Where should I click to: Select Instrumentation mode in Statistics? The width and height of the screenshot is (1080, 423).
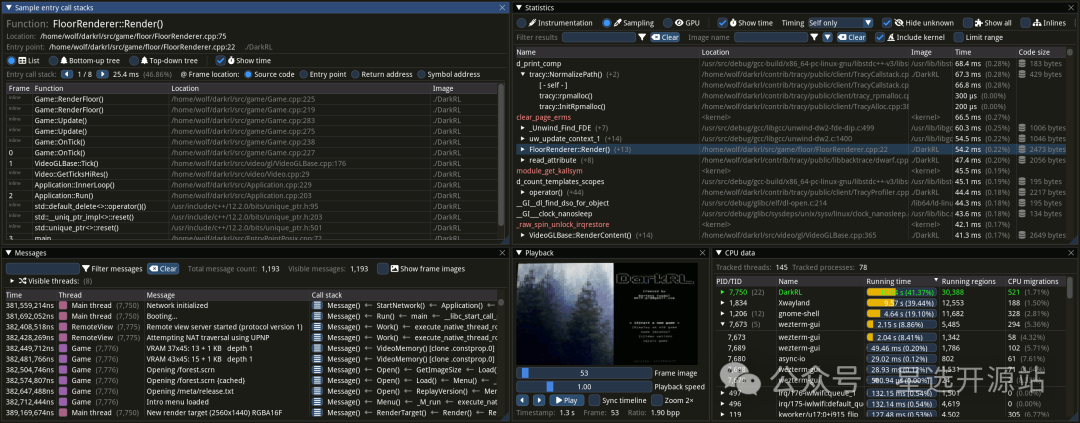(521, 23)
